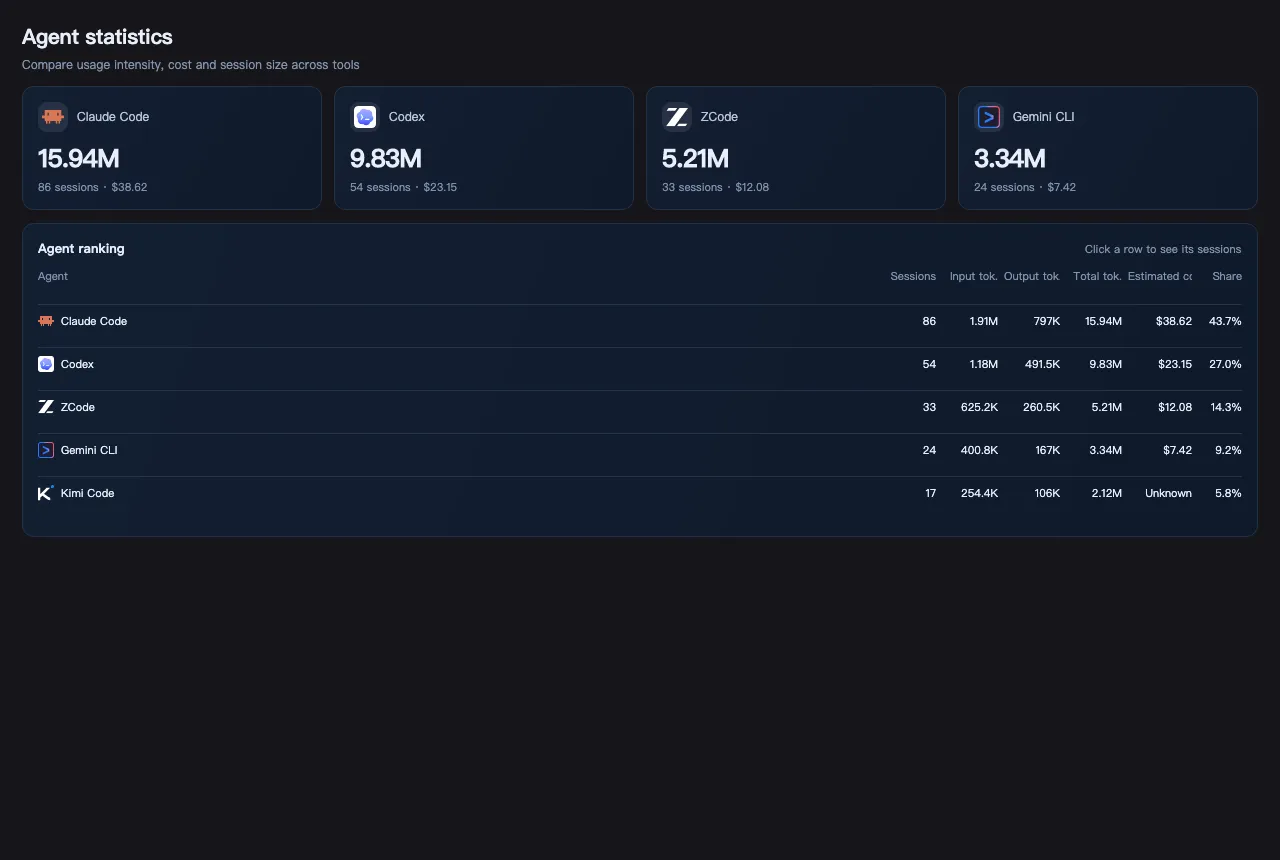Image resolution: width=1280 pixels, height=860 pixels.
Task: Click the Sessions column header
Action: pos(913,276)
